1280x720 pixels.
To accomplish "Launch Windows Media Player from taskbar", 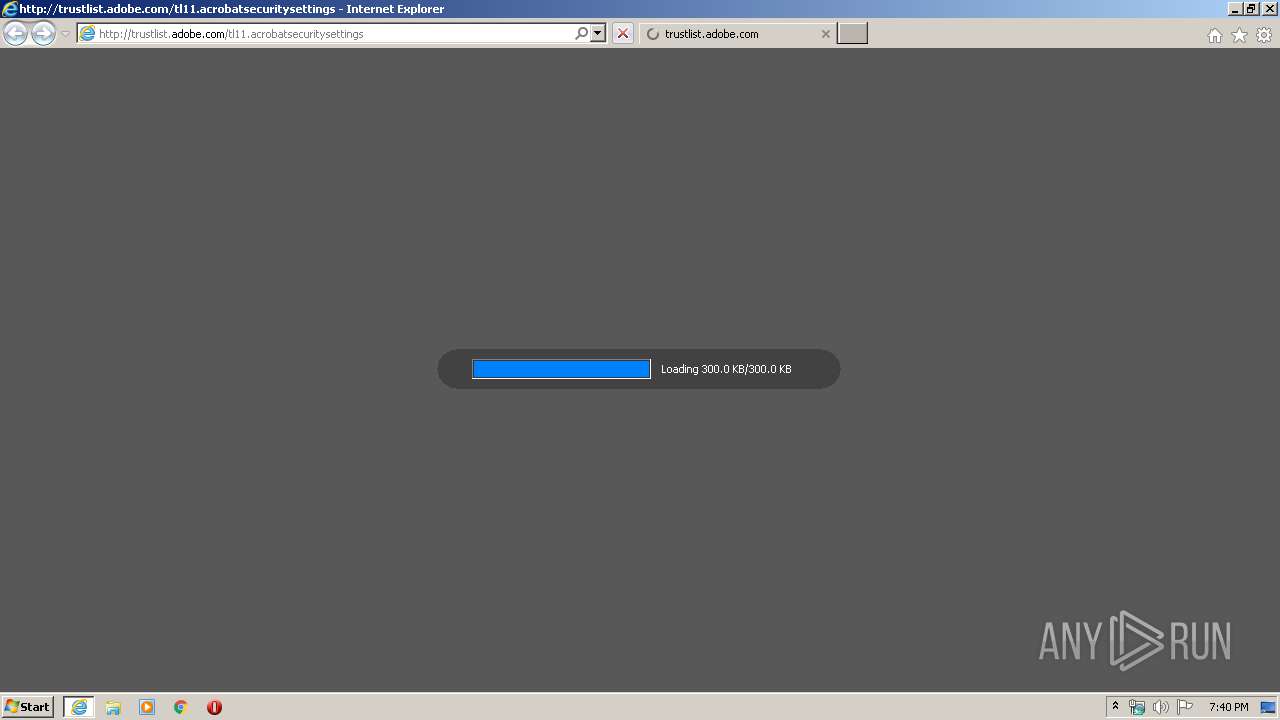I will [x=147, y=707].
